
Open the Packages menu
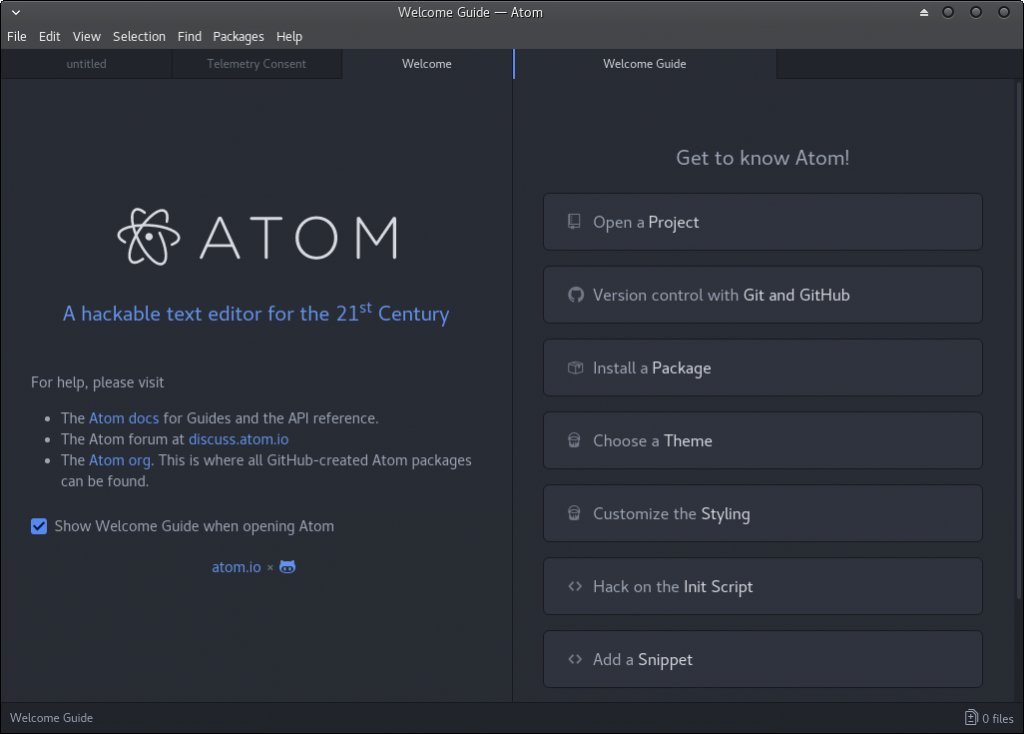(238, 36)
